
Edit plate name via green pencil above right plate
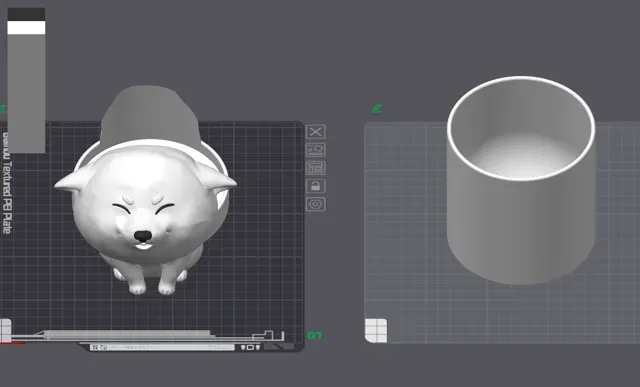(x=377, y=109)
